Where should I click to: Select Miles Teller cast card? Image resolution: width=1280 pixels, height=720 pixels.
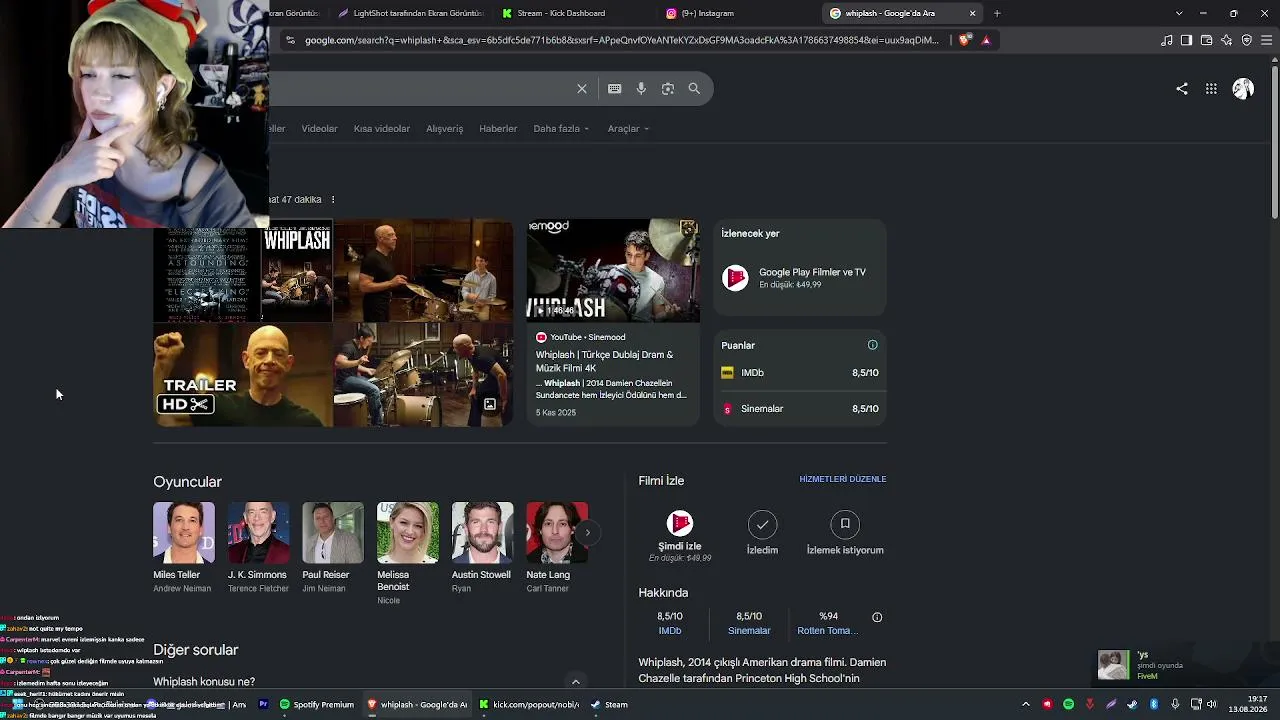[x=184, y=548]
